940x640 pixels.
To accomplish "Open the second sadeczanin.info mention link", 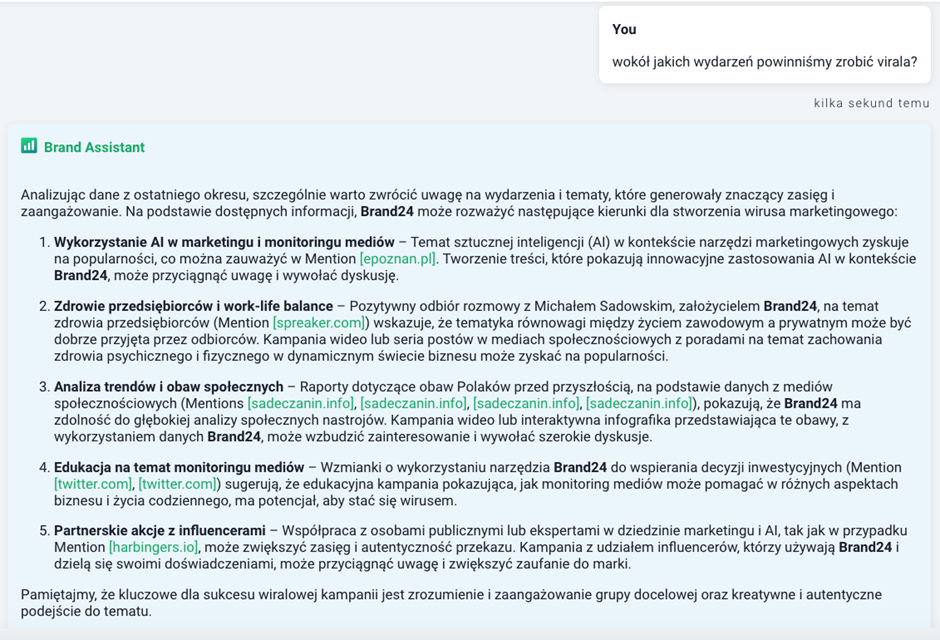I will click(413, 403).
